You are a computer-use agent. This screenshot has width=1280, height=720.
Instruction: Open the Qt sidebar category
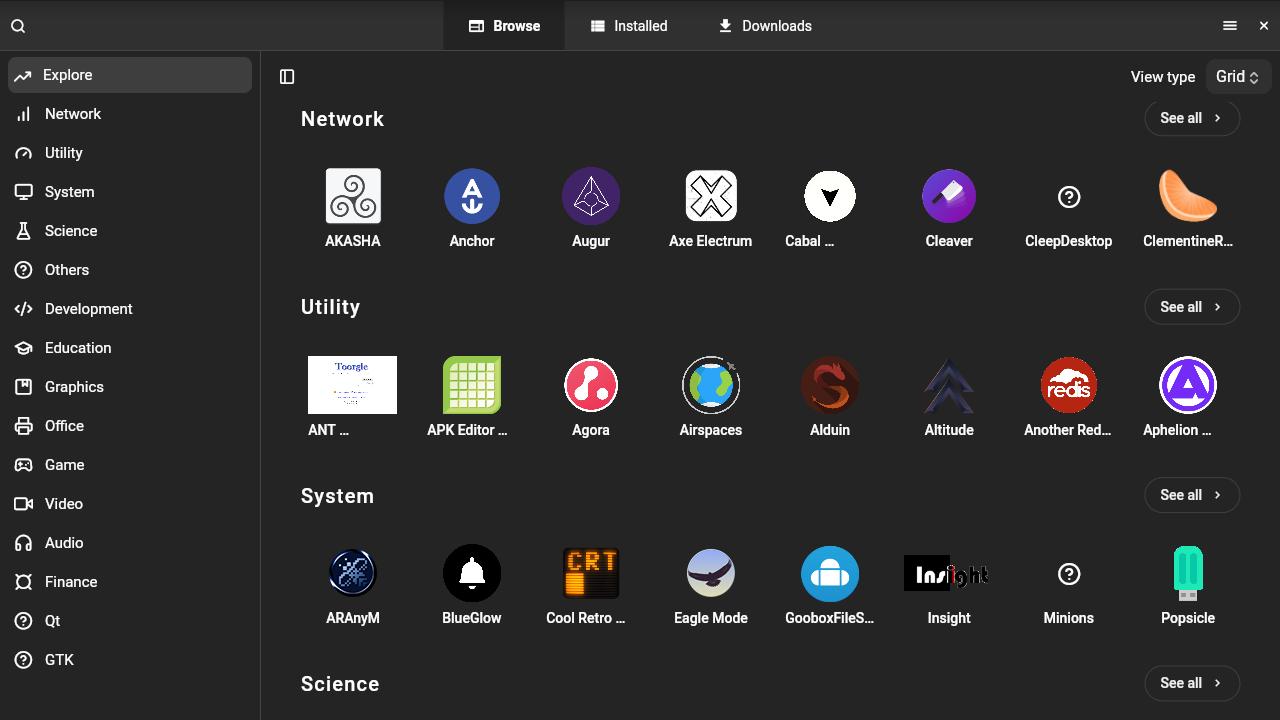130,621
